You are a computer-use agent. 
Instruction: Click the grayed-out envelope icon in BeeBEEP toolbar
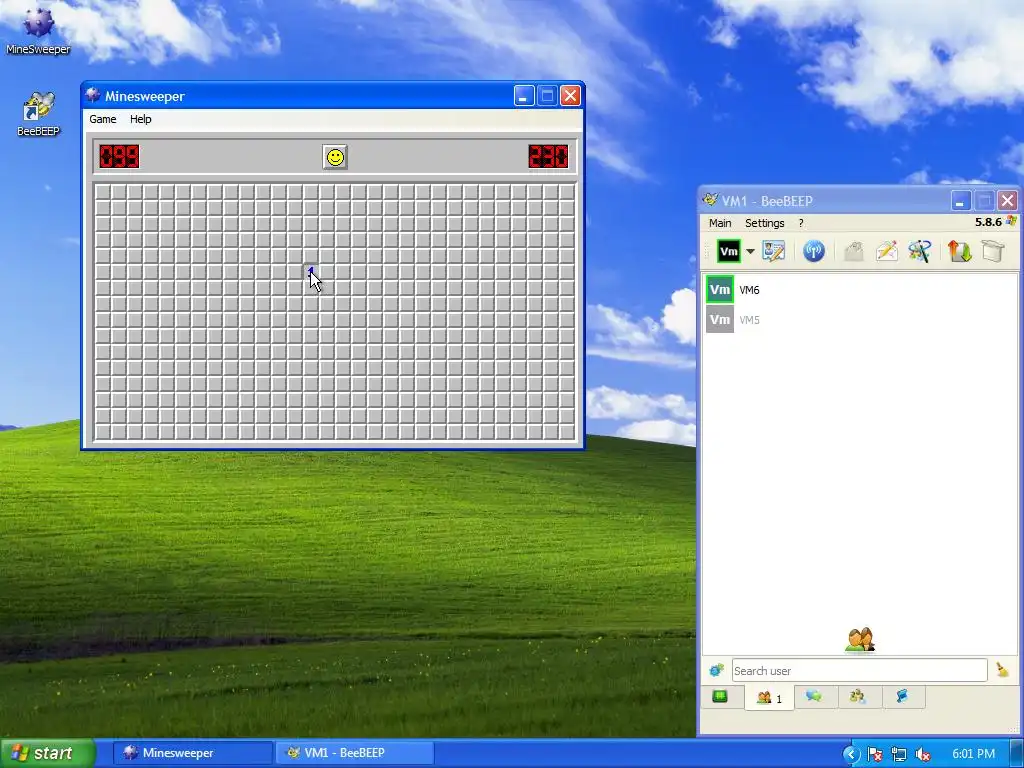pos(854,251)
